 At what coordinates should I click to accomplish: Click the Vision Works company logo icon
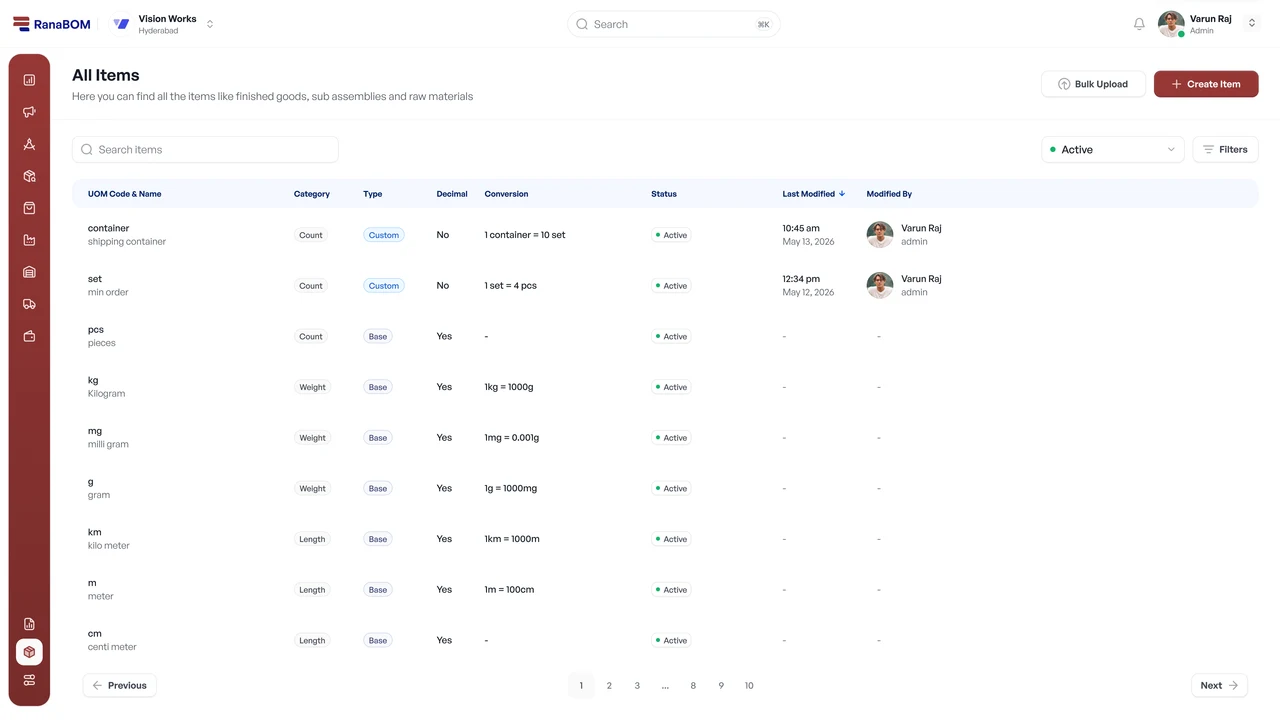[x=121, y=24]
